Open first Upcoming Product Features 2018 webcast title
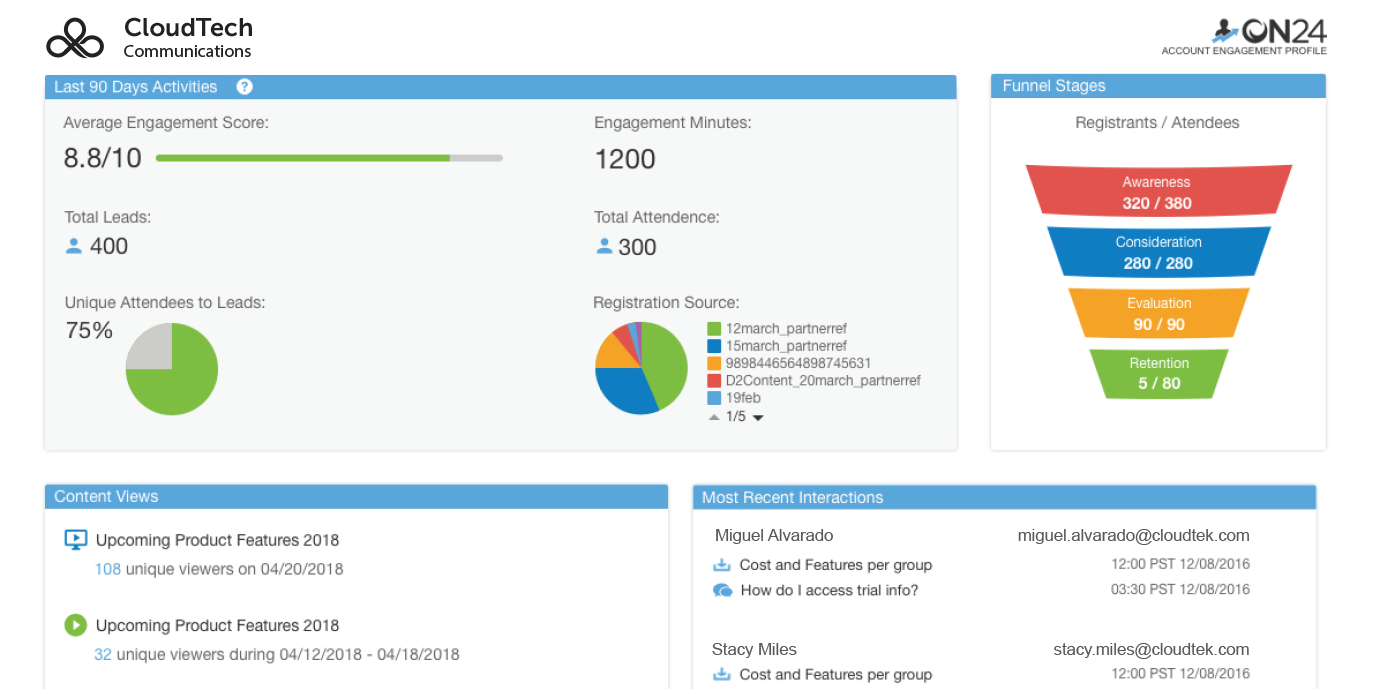Screen dimensions: 1378x689 217,540
